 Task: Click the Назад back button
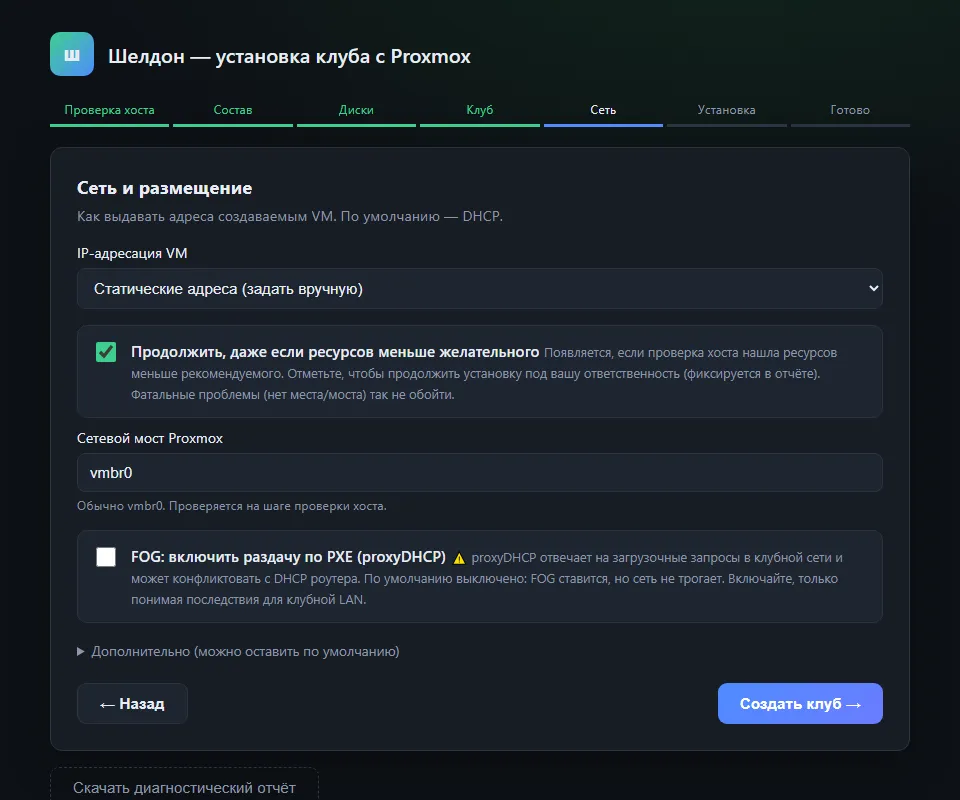132,704
